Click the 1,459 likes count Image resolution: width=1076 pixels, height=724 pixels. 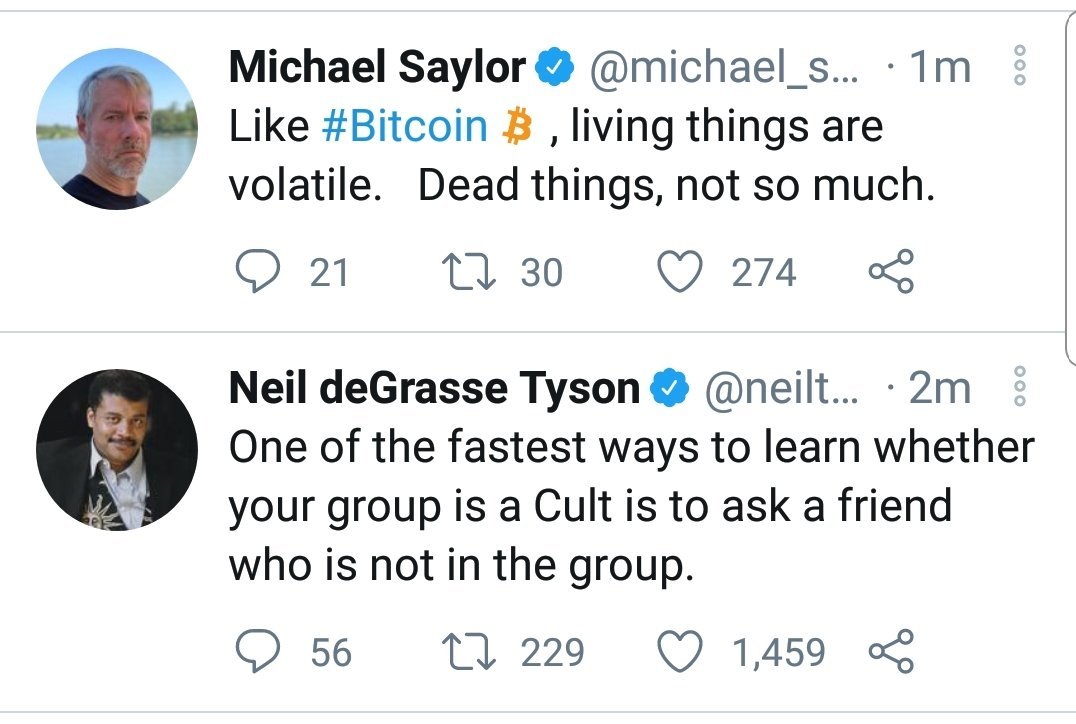pos(782,652)
